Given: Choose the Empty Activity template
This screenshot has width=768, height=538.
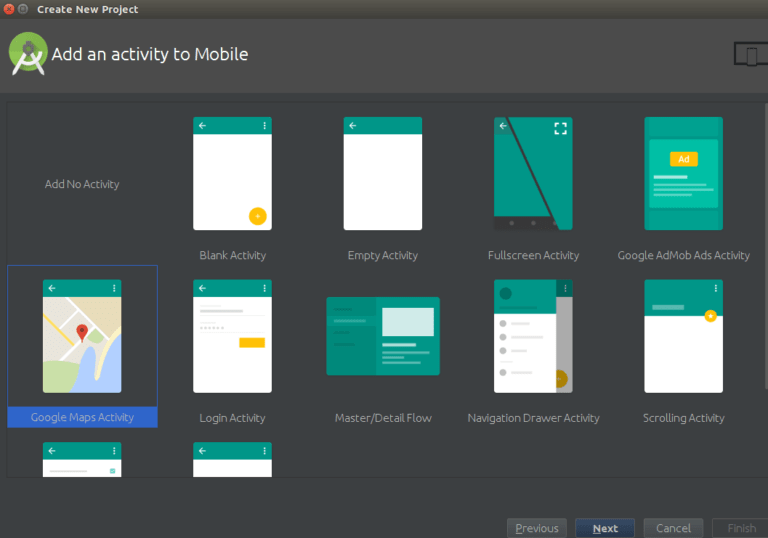Looking at the screenshot, I should 383,173.
